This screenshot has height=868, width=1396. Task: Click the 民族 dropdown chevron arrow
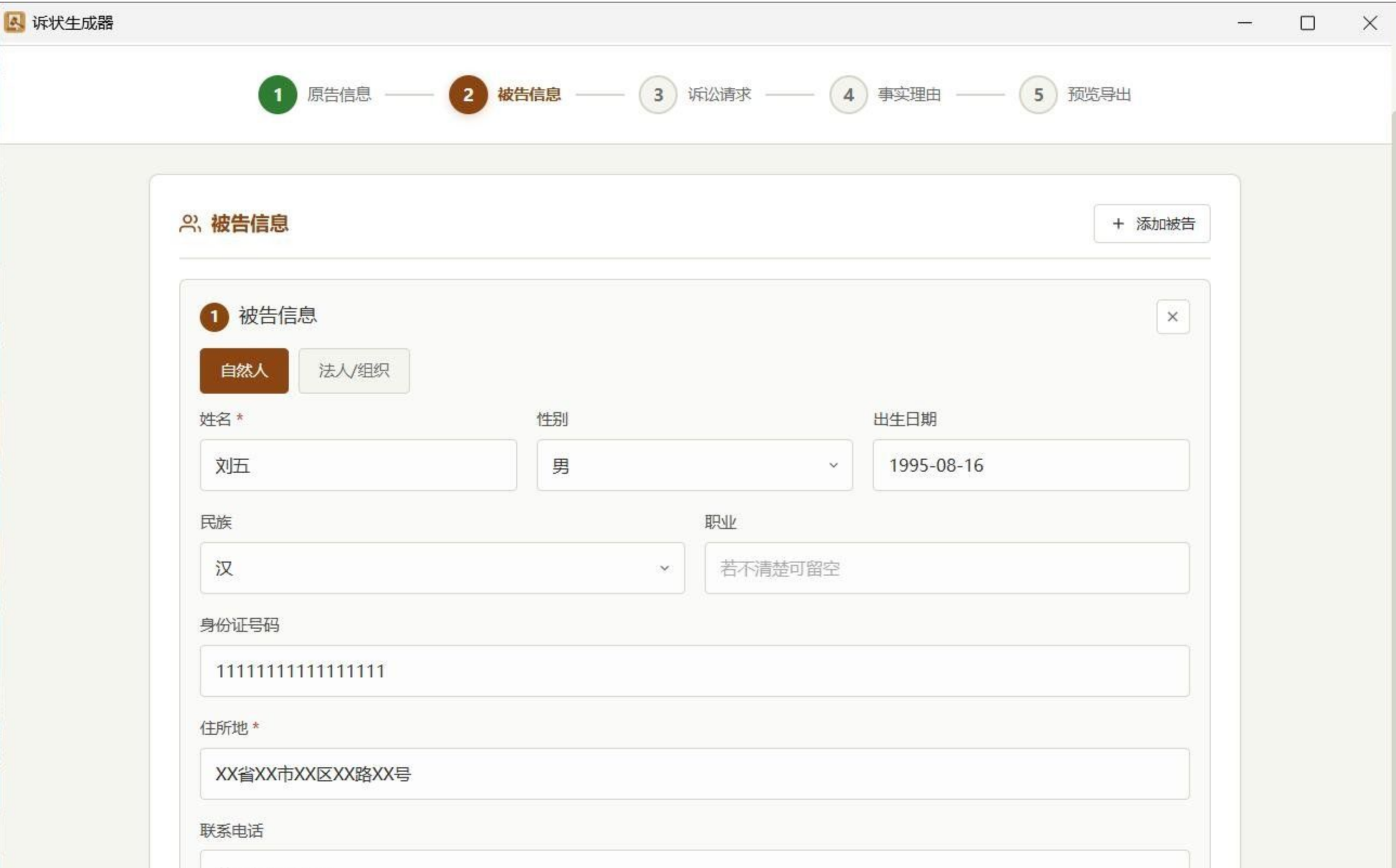pyautogui.click(x=664, y=568)
